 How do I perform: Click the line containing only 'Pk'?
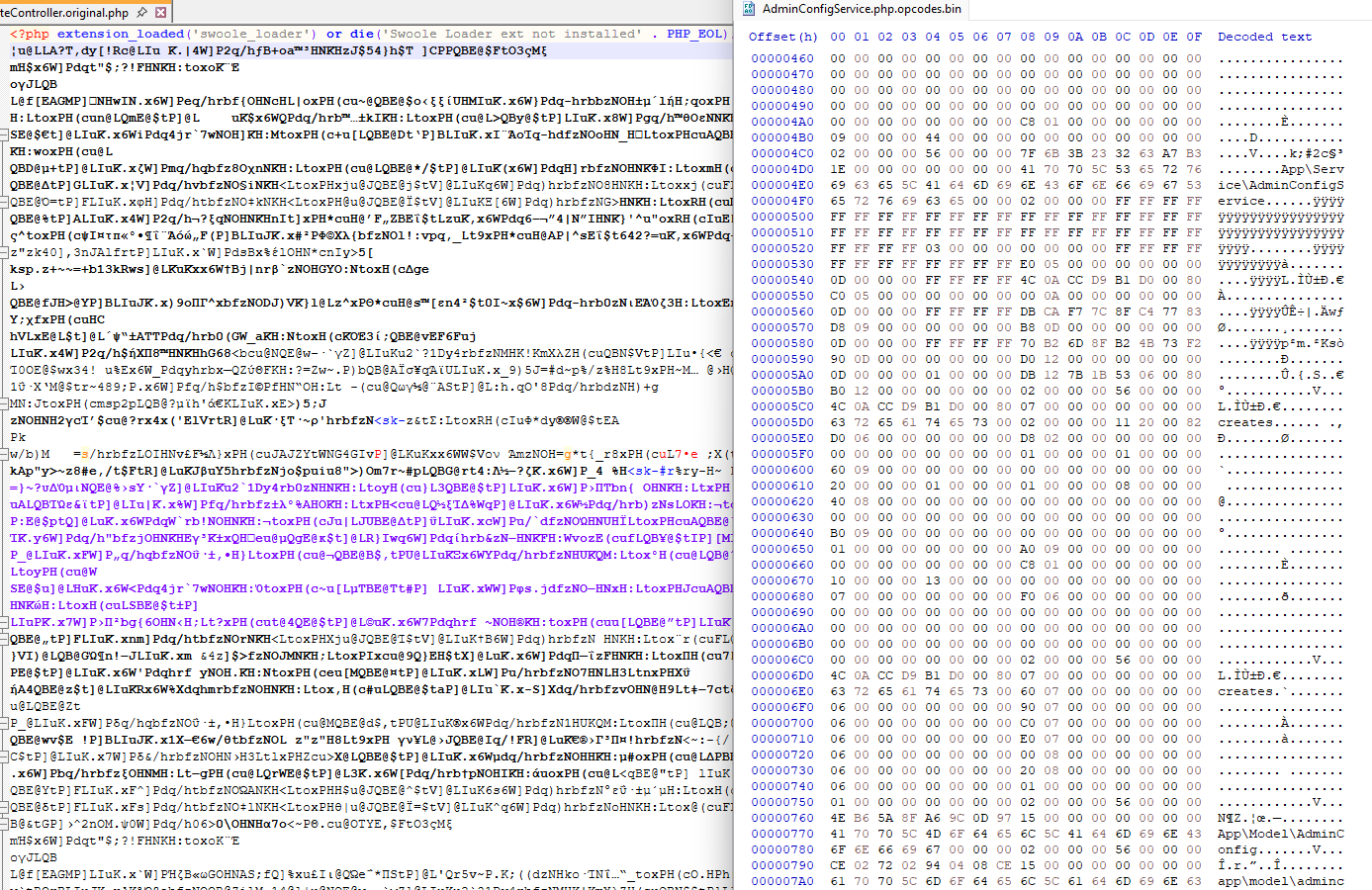coord(18,437)
